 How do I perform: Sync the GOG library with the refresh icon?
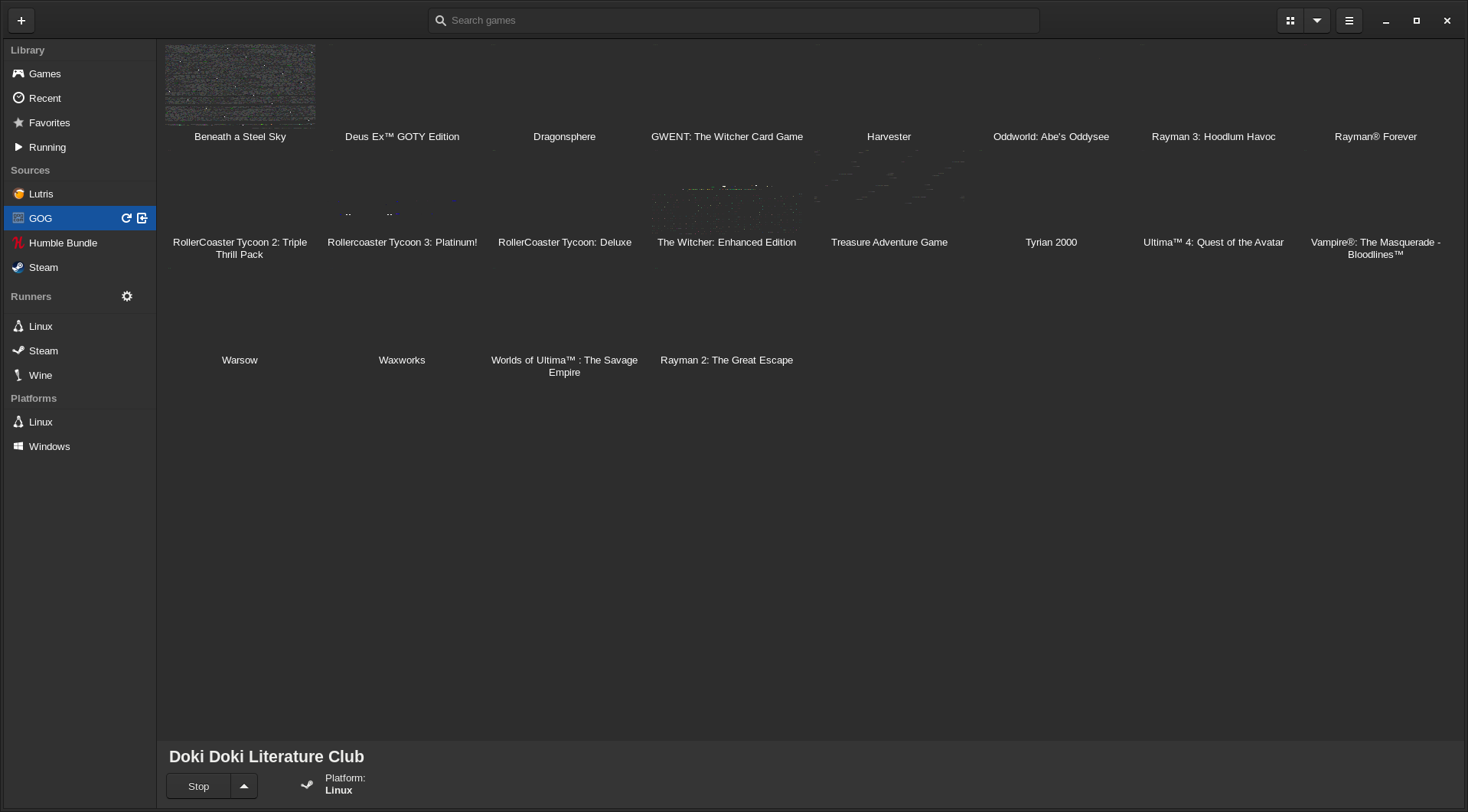[x=126, y=218]
